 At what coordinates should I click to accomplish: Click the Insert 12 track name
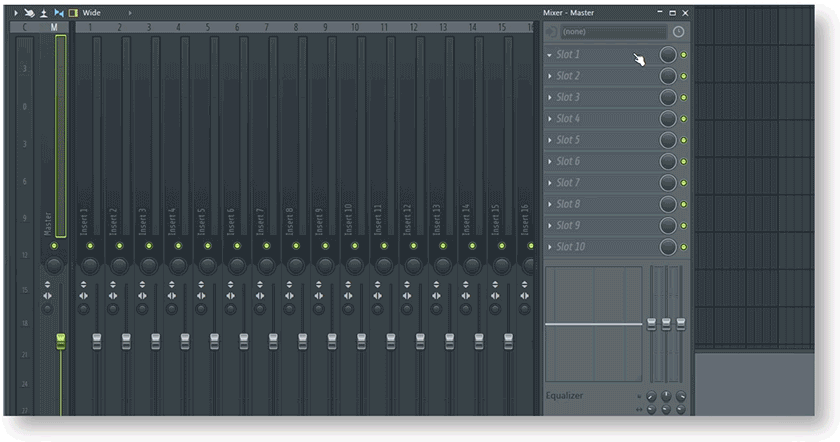point(407,220)
